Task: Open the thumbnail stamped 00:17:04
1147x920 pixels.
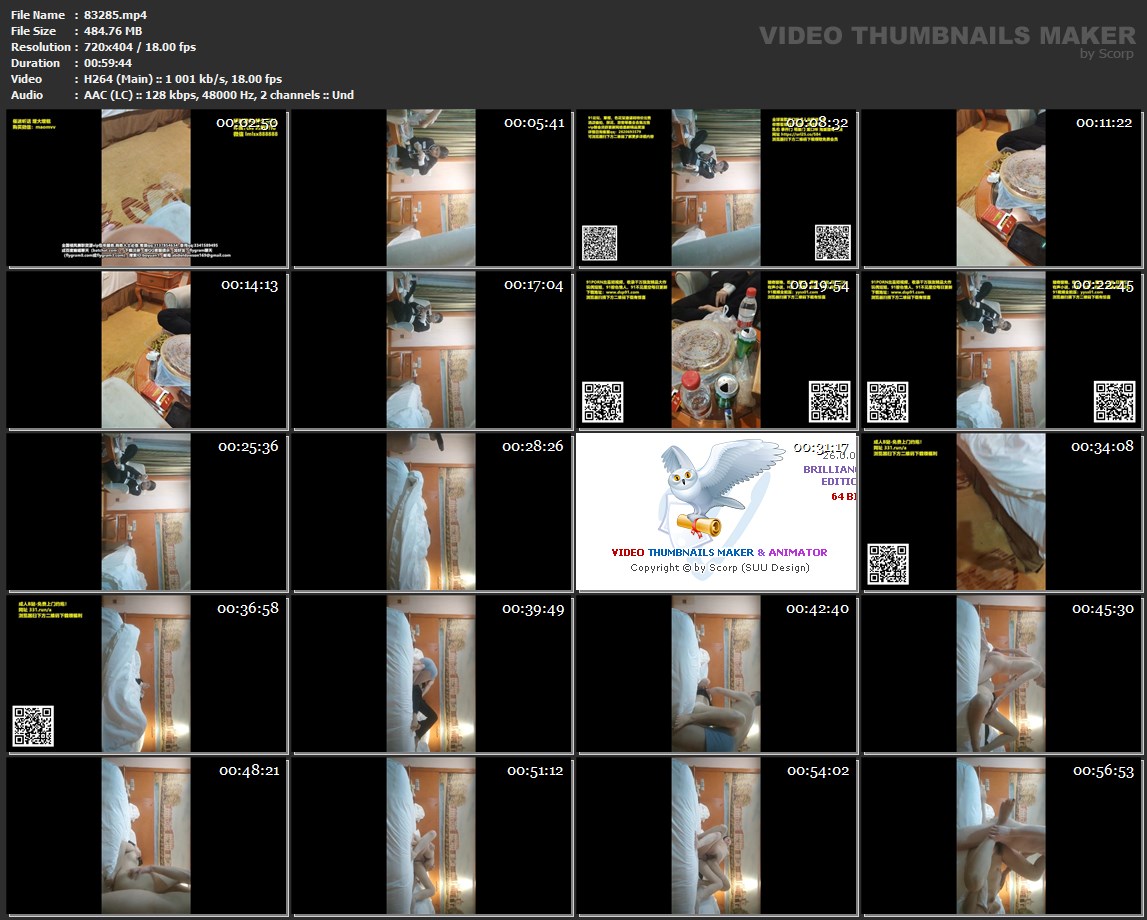Action: [431, 350]
